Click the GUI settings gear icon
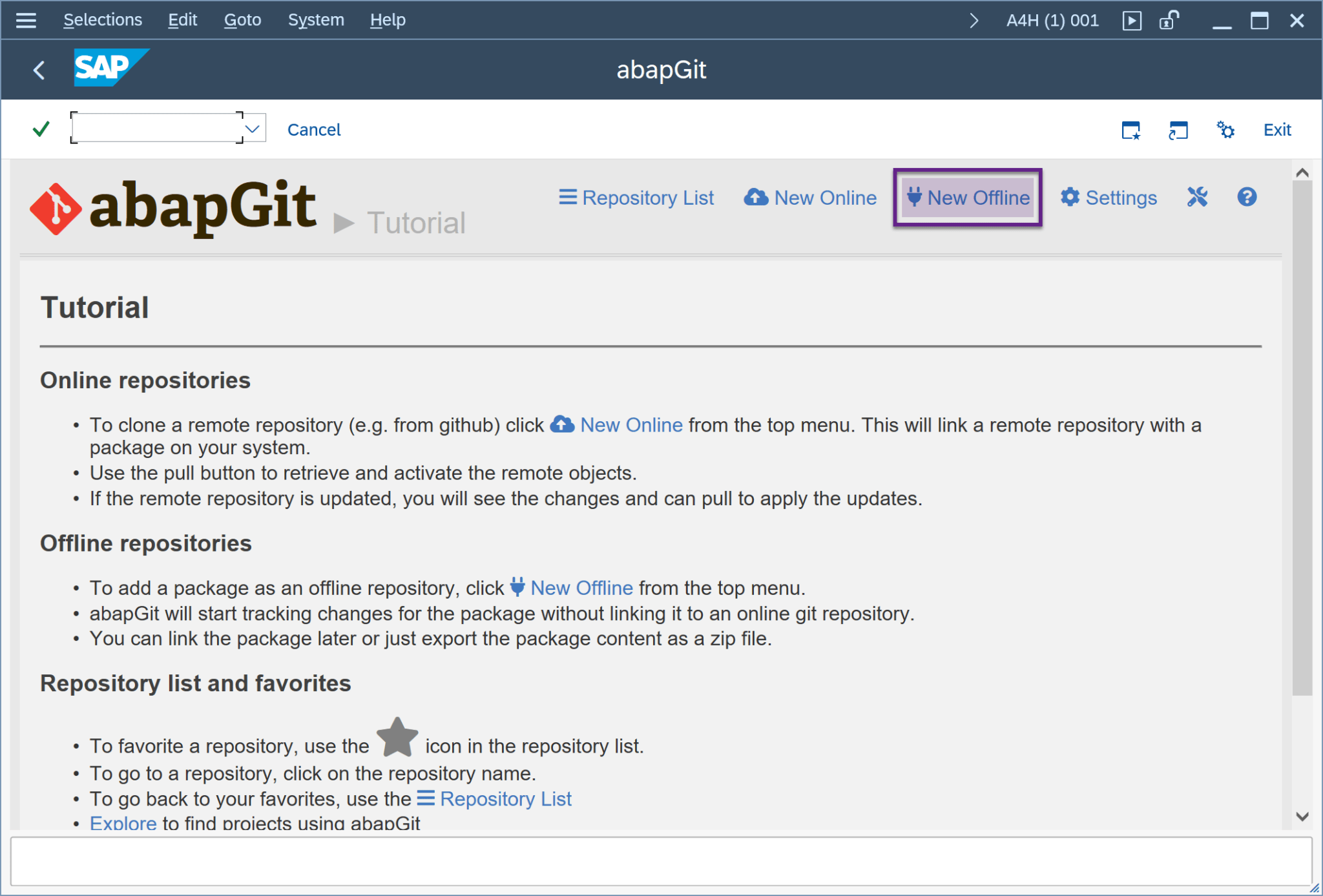 point(1225,129)
